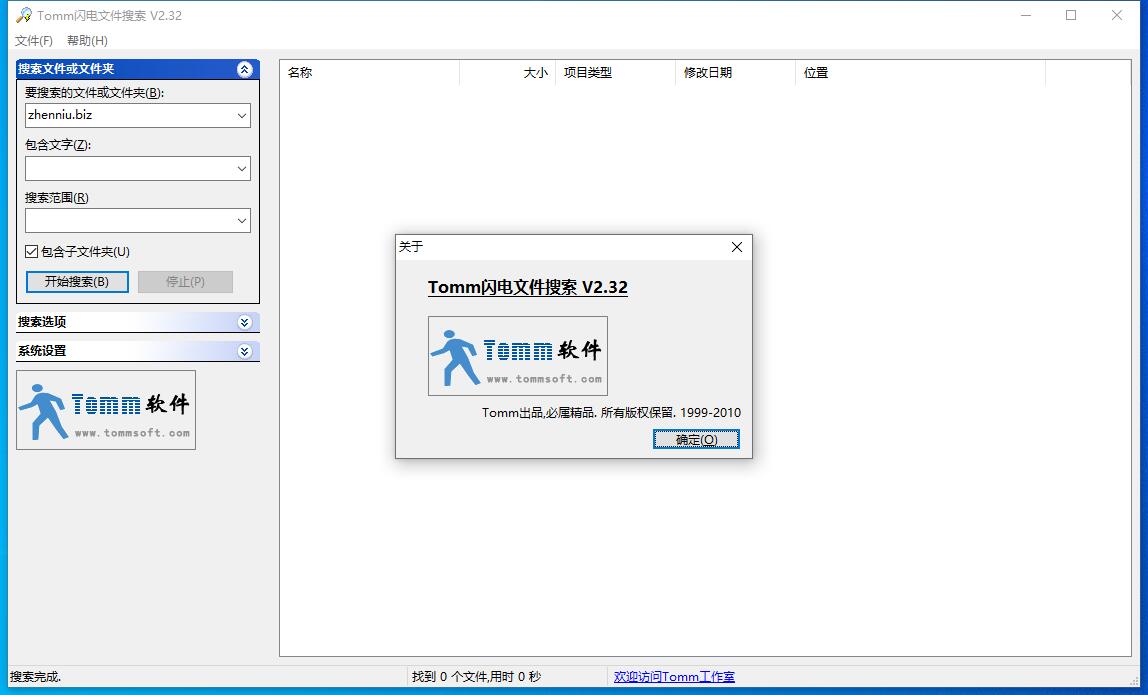Click the Tomm软件 logo in the left sidebar
The width and height of the screenshot is (1148, 695).
[106, 410]
